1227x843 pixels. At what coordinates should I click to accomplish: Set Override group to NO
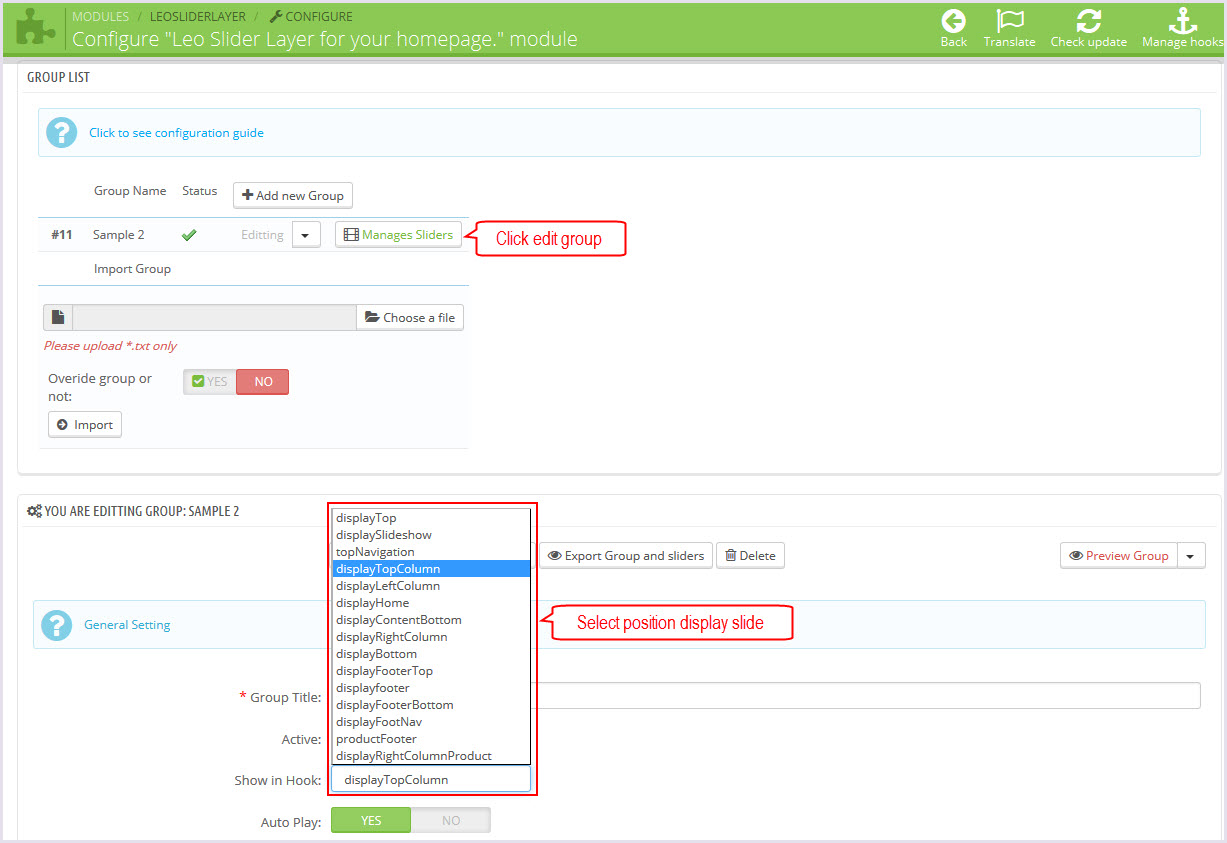tap(263, 382)
